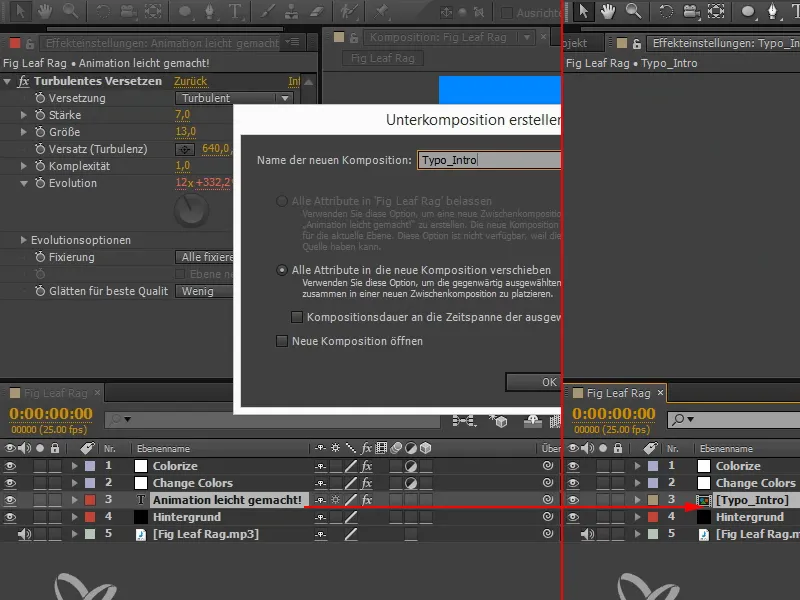Choose the Clone Stamp tool
The image size is (800, 600).
pyautogui.click(x=291, y=11)
